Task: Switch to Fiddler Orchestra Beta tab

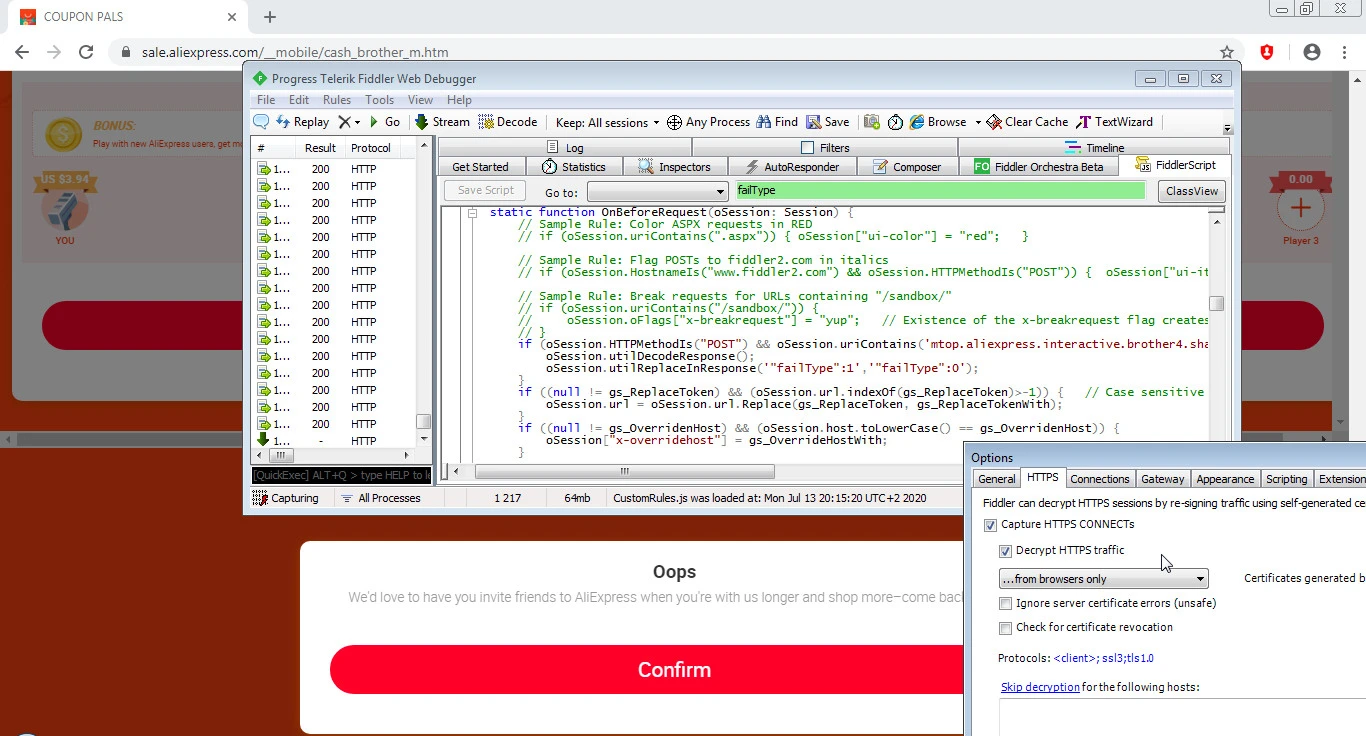Action: click(1039, 167)
